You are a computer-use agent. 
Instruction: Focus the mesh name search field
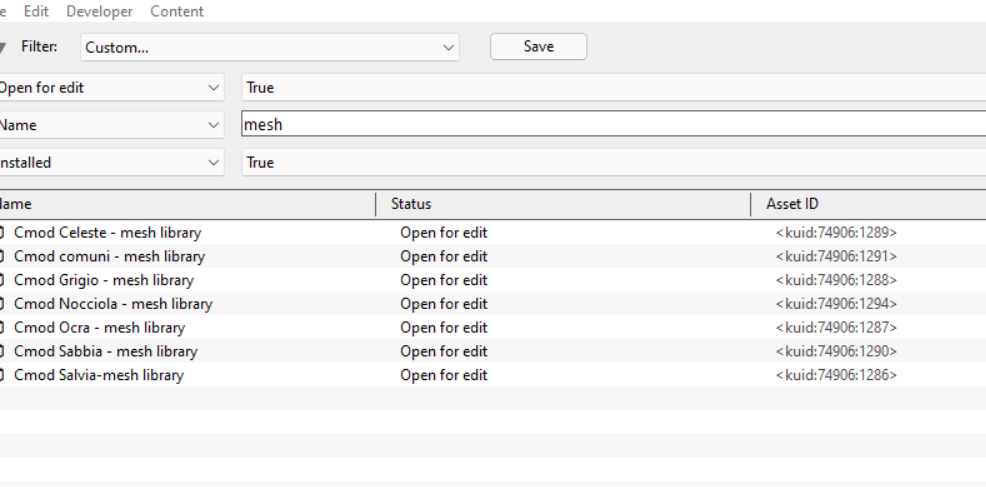click(614, 124)
